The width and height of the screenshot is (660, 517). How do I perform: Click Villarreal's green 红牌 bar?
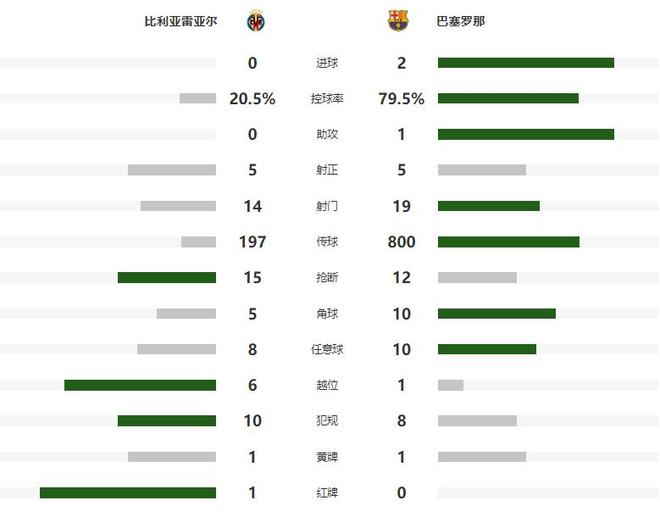128,493
